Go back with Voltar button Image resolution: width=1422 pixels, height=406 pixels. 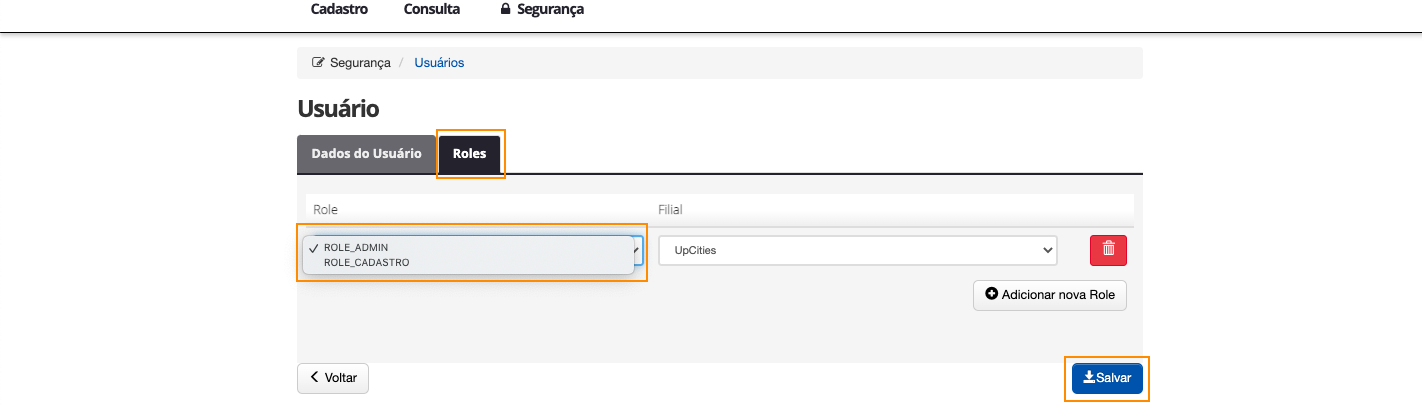(333, 378)
